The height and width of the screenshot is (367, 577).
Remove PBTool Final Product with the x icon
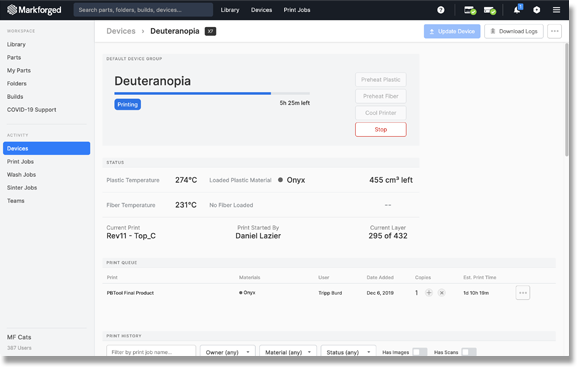(x=442, y=293)
